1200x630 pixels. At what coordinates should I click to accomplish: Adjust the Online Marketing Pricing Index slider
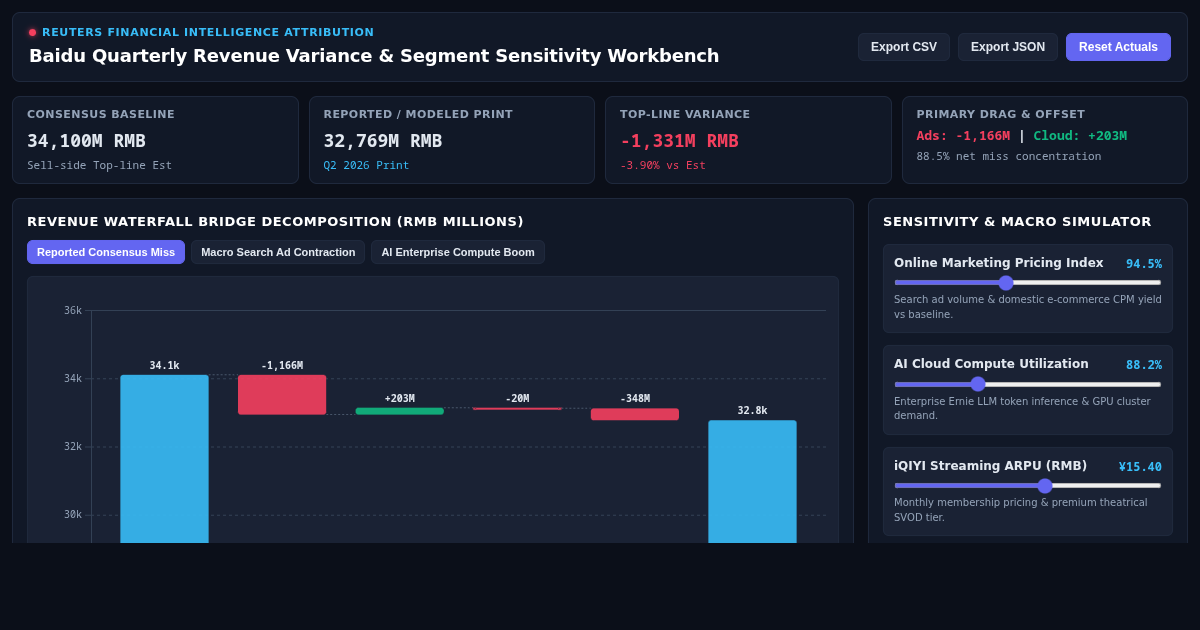click(x=1028, y=283)
